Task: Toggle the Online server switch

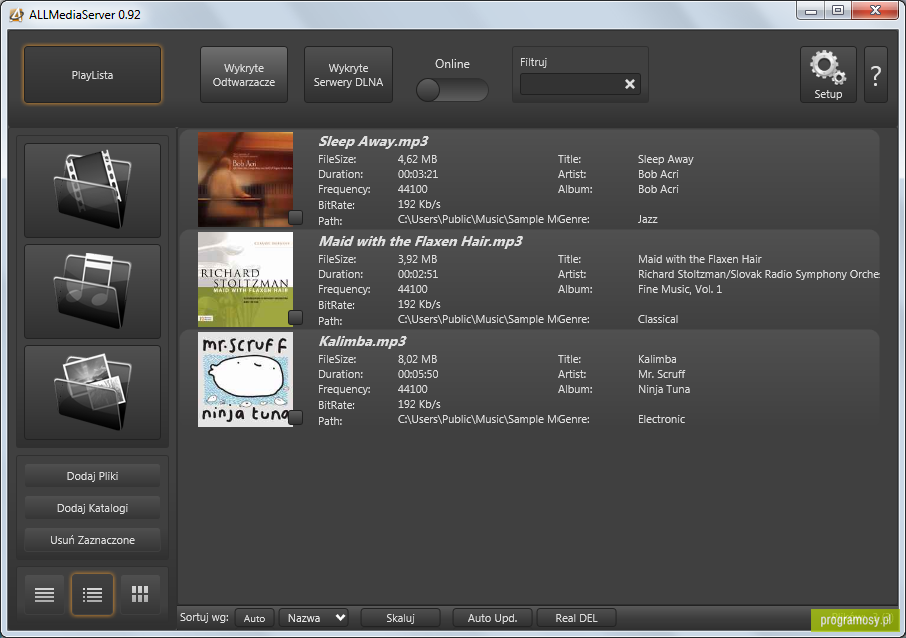Action: [x=452, y=90]
